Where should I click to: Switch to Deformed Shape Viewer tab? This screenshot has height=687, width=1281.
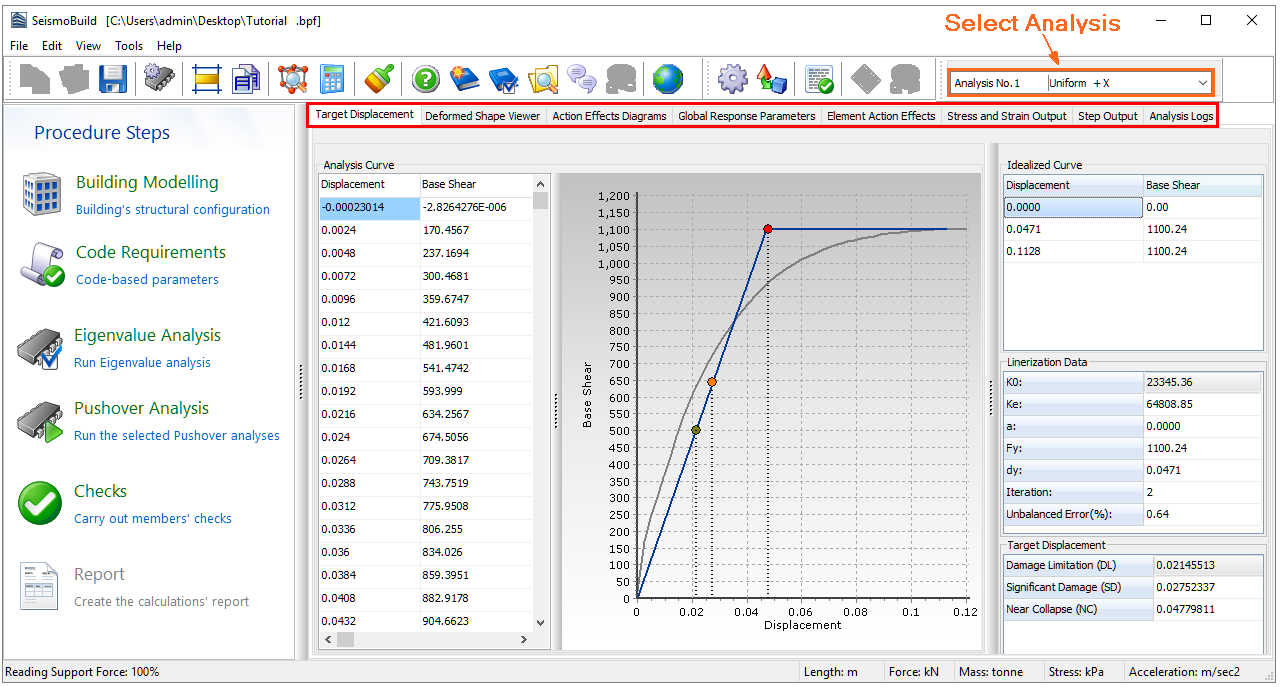click(482, 116)
